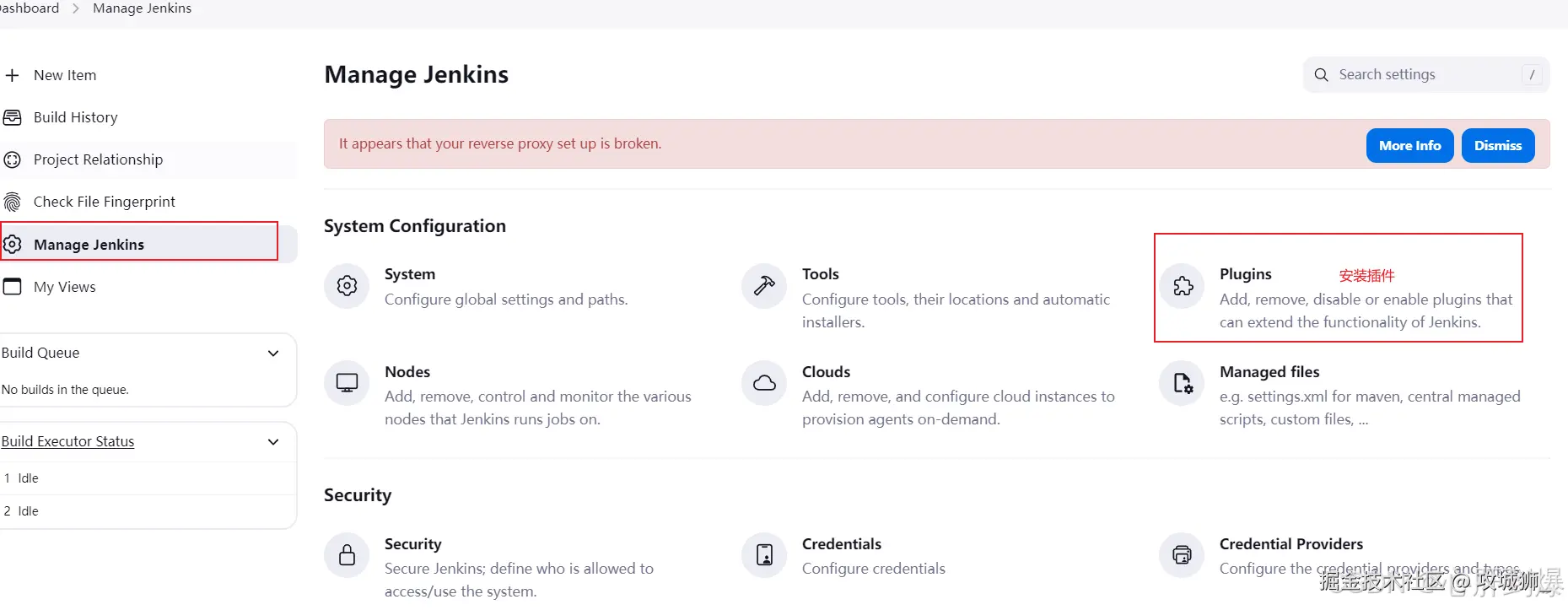Open the Clouds cloud icon

pos(764,383)
